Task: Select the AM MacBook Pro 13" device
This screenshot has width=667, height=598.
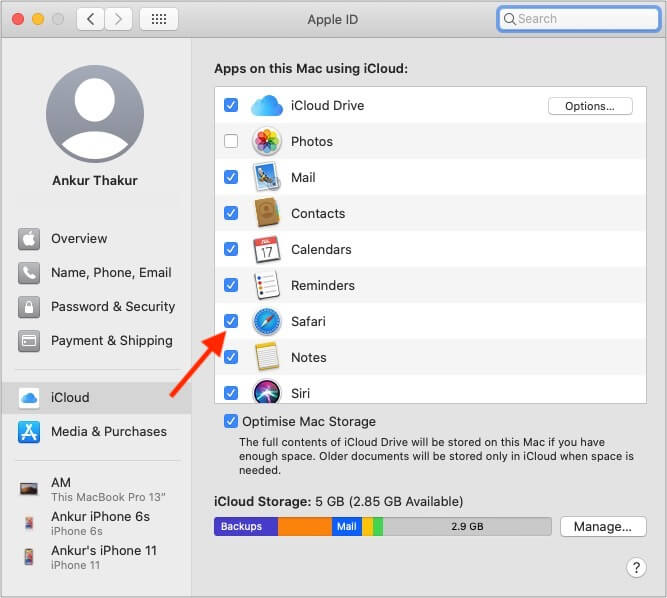Action: 97,490
